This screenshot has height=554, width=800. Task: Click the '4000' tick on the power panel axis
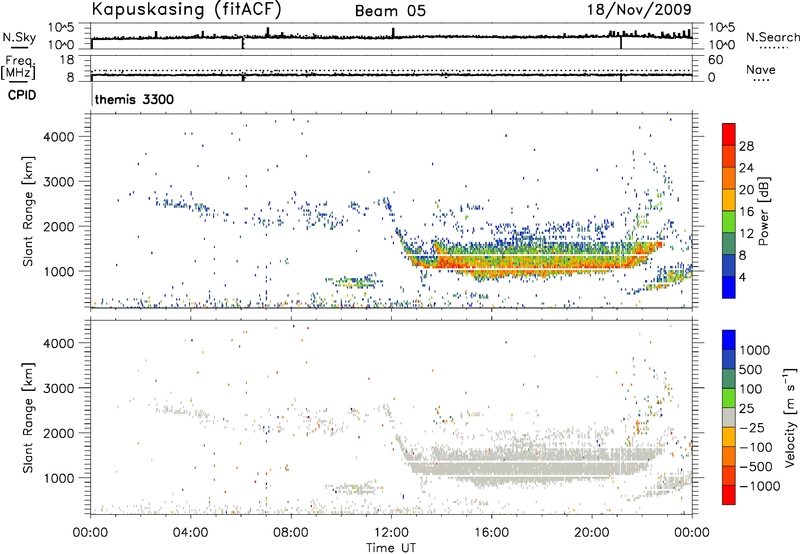pos(58,137)
